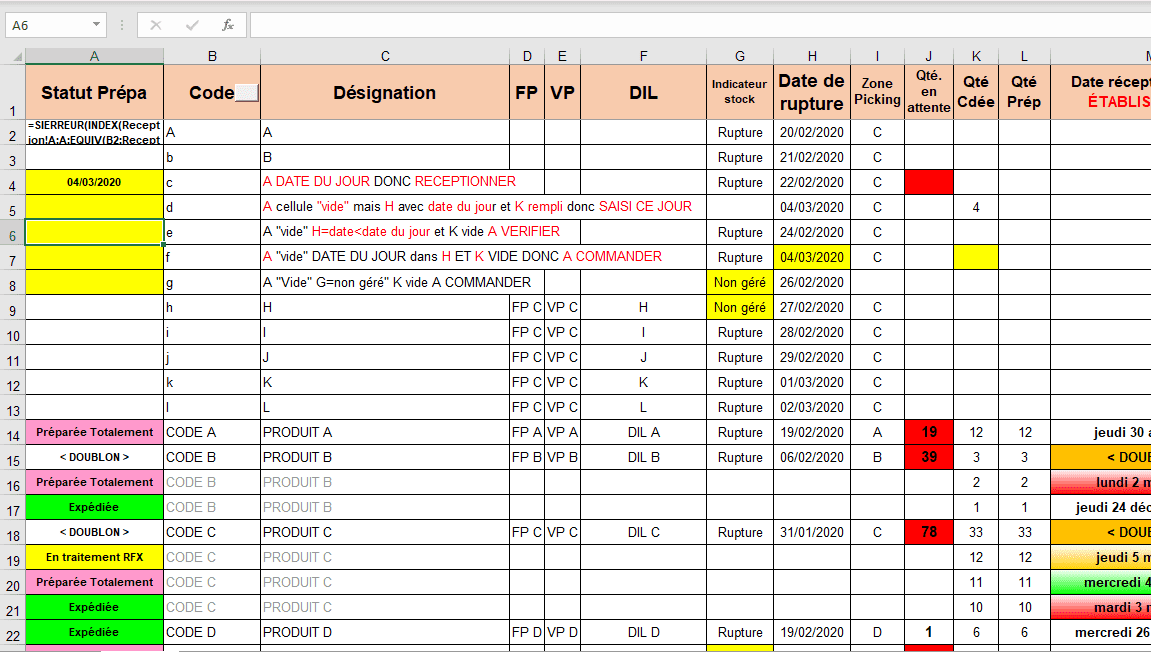Image resolution: width=1151 pixels, height=652 pixels.
Task: Click the Statut Prépa header cell
Action: 94,93
